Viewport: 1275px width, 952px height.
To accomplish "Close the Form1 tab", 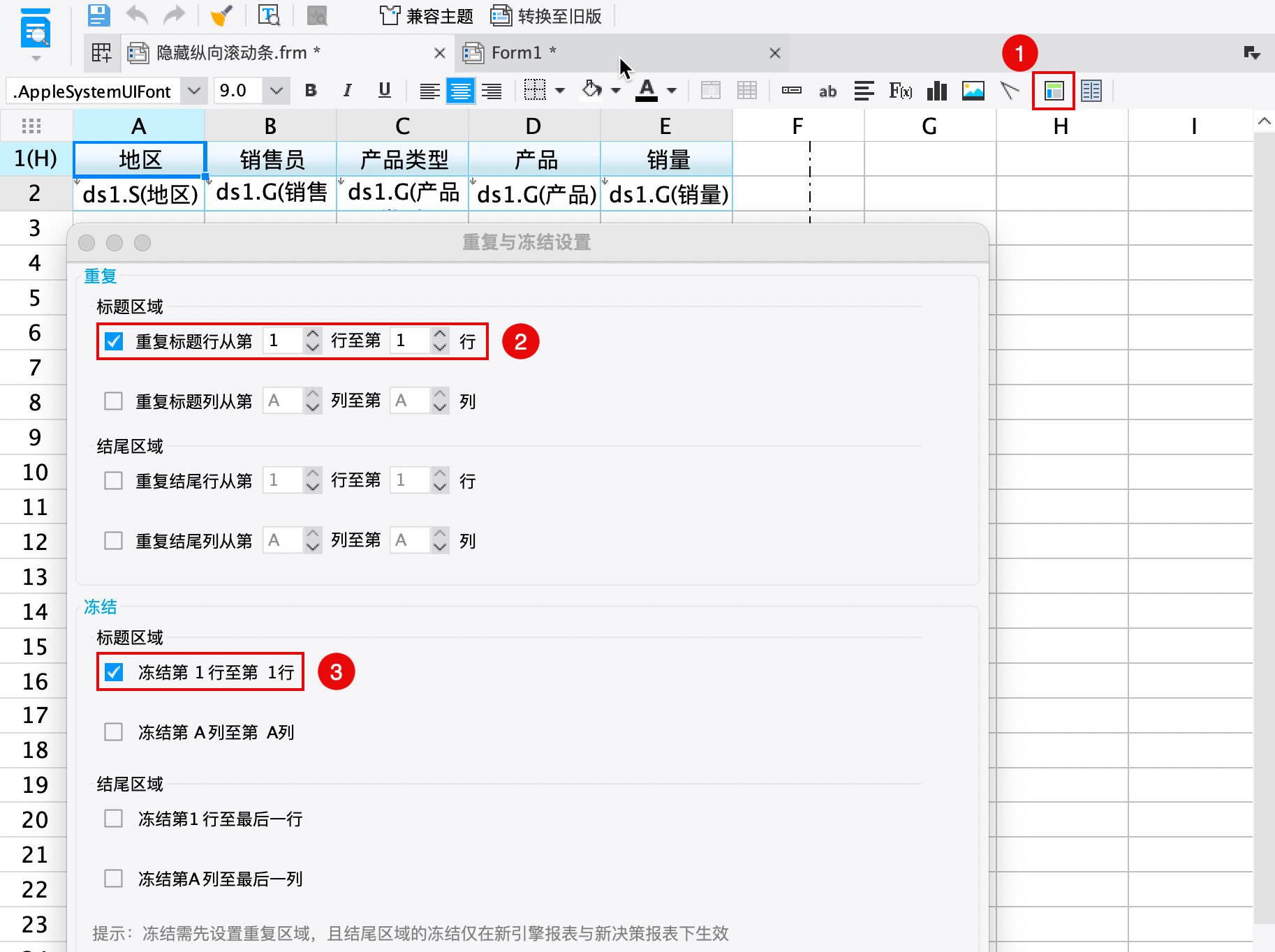I will tap(775, 53).
